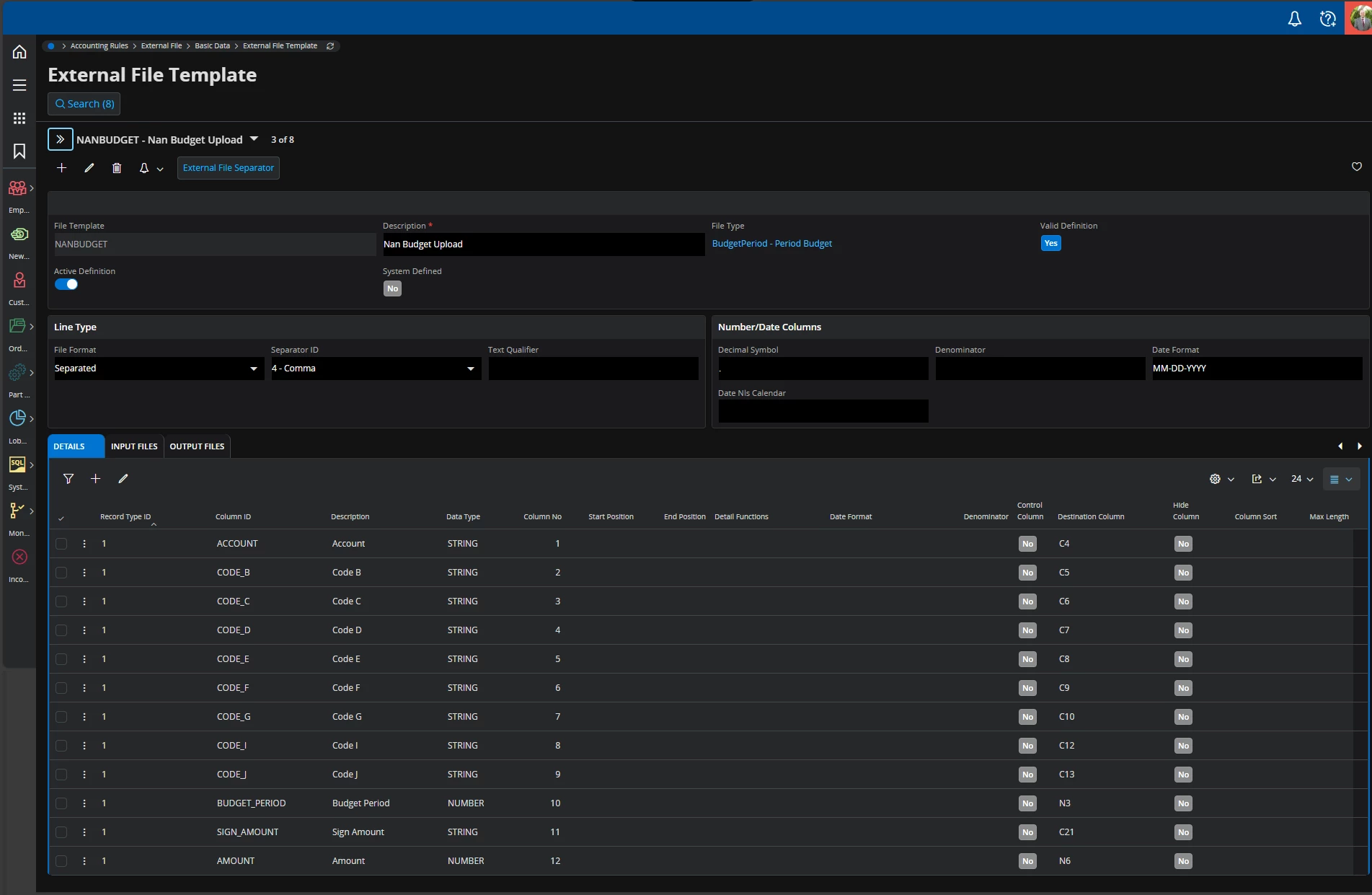Viewport: 1372px width, 895px height.
Task: Click the External File Separator button
Action: [x=228, y=168]
